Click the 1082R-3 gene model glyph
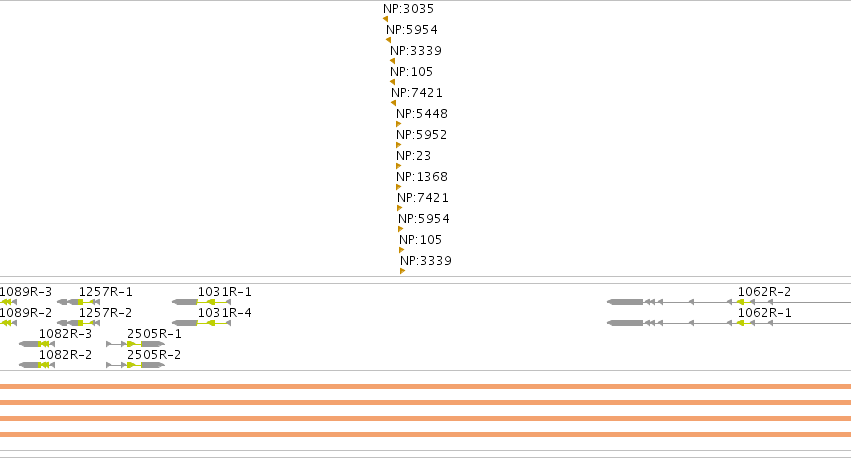 click(37, 344)
